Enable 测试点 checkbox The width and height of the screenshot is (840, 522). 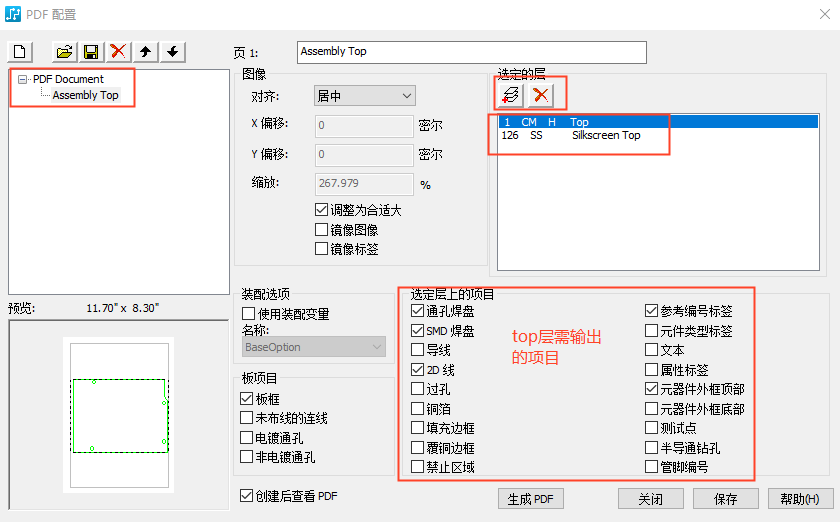click(651, 428)
